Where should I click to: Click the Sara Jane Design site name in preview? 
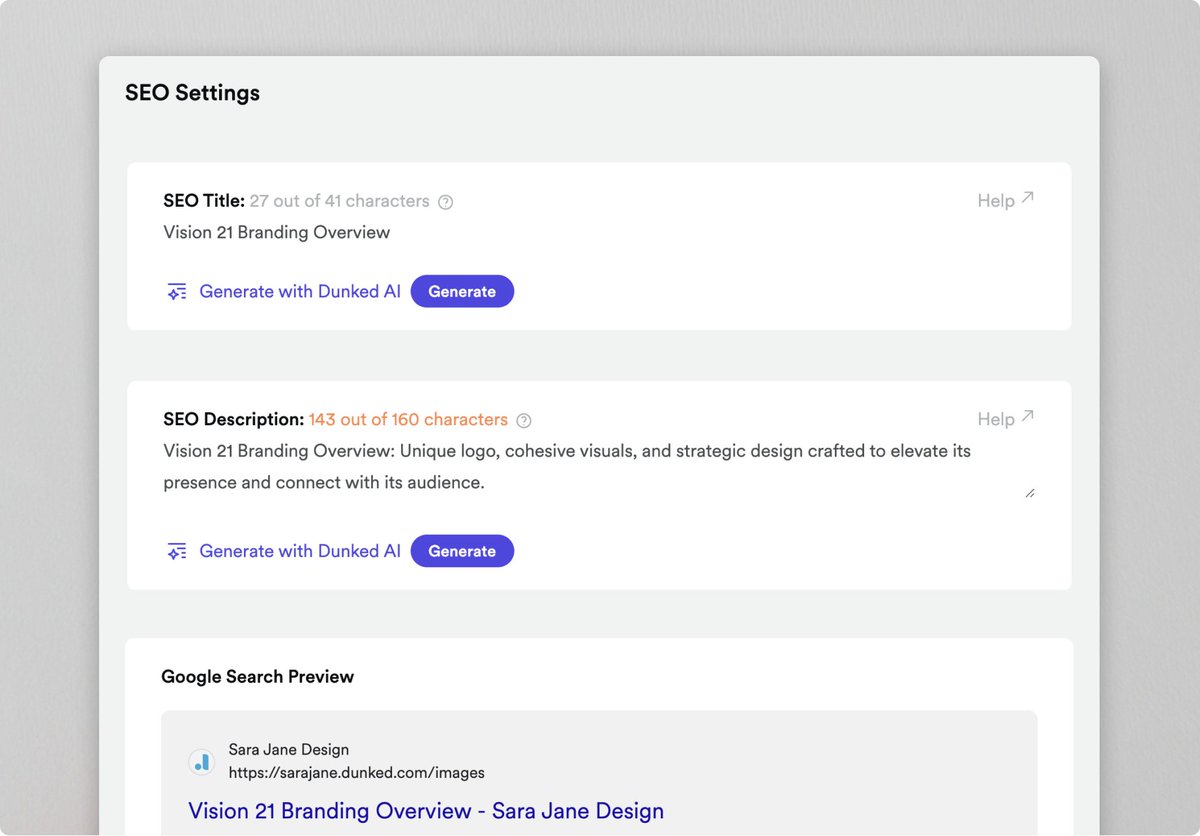288,750
